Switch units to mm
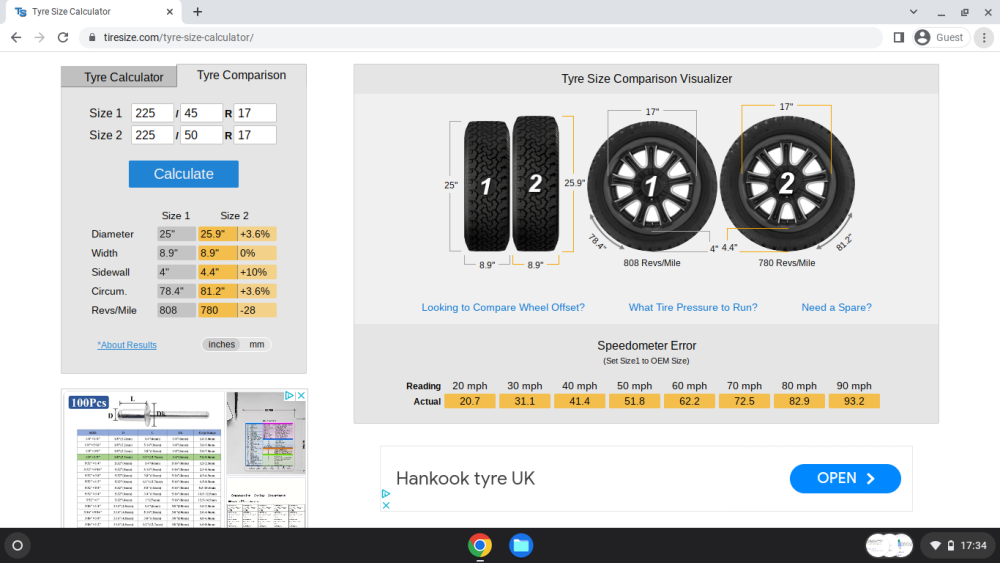Image resolution: width=1000 pixels, height=563 pixels. 256,344
